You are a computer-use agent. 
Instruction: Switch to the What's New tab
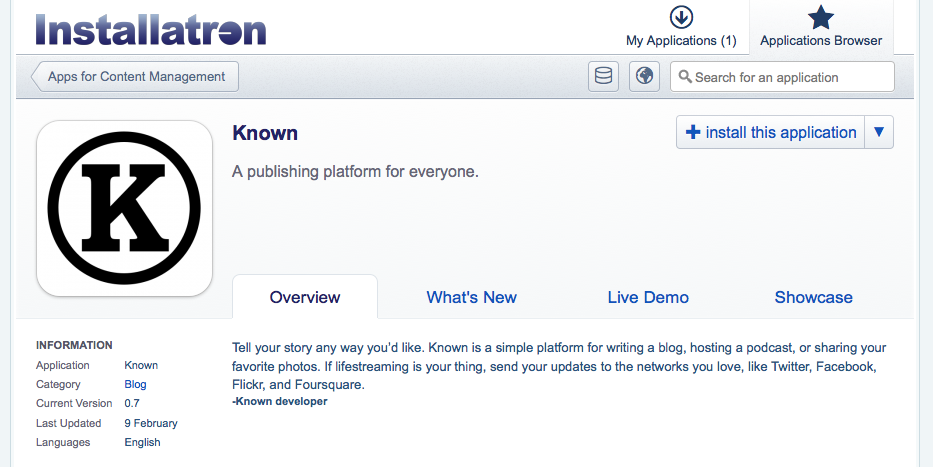point(471,297)
